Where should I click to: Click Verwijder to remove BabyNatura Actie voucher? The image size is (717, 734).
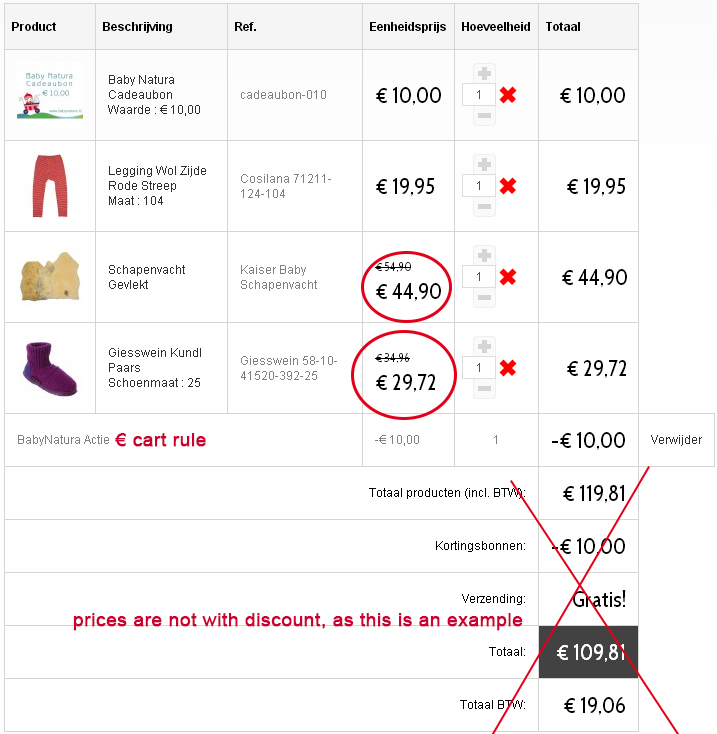click(x=676, y=440)
